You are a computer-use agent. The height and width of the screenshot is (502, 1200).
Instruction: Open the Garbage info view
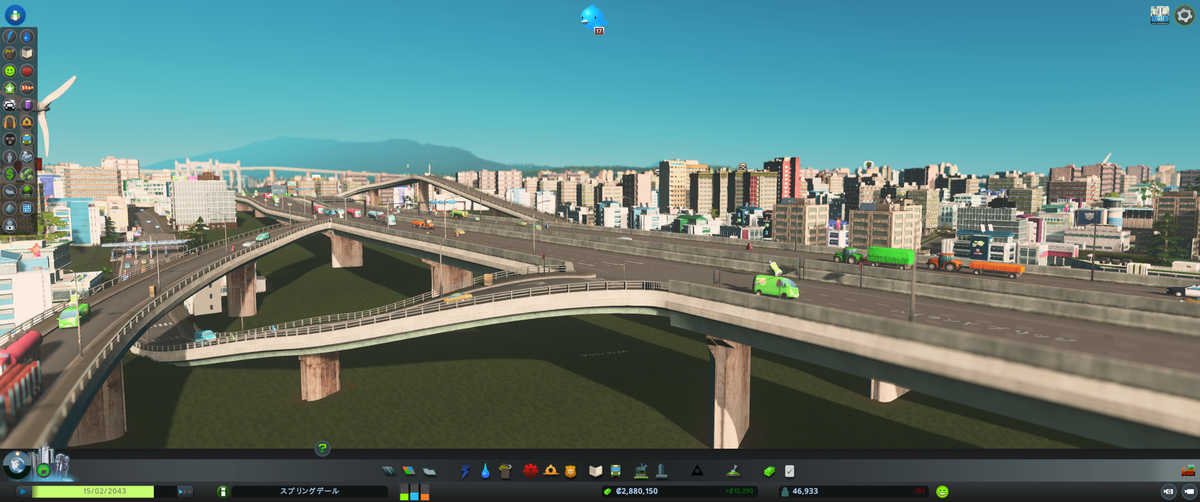10,53
